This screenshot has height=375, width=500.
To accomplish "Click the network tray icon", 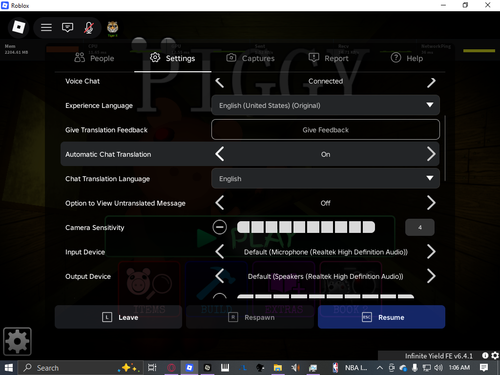I will (x=426, y=368).
